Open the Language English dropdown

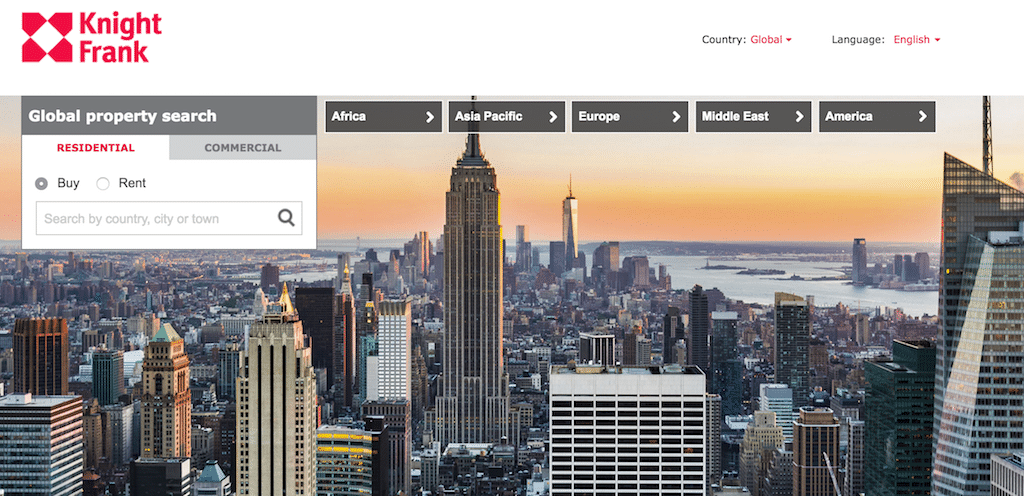pos(916,40)
